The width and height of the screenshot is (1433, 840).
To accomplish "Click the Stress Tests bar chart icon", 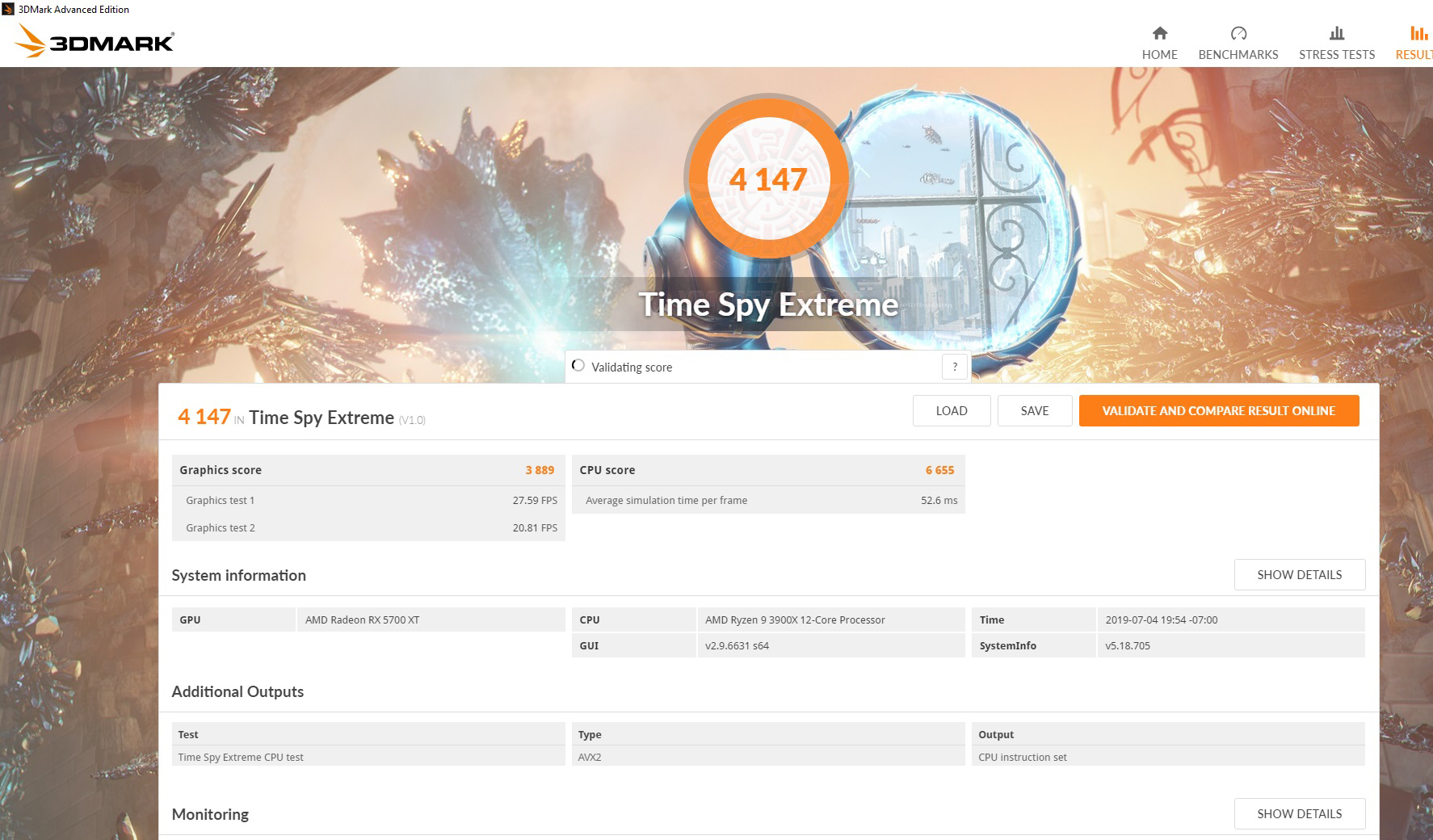I will click(1336, 33).
